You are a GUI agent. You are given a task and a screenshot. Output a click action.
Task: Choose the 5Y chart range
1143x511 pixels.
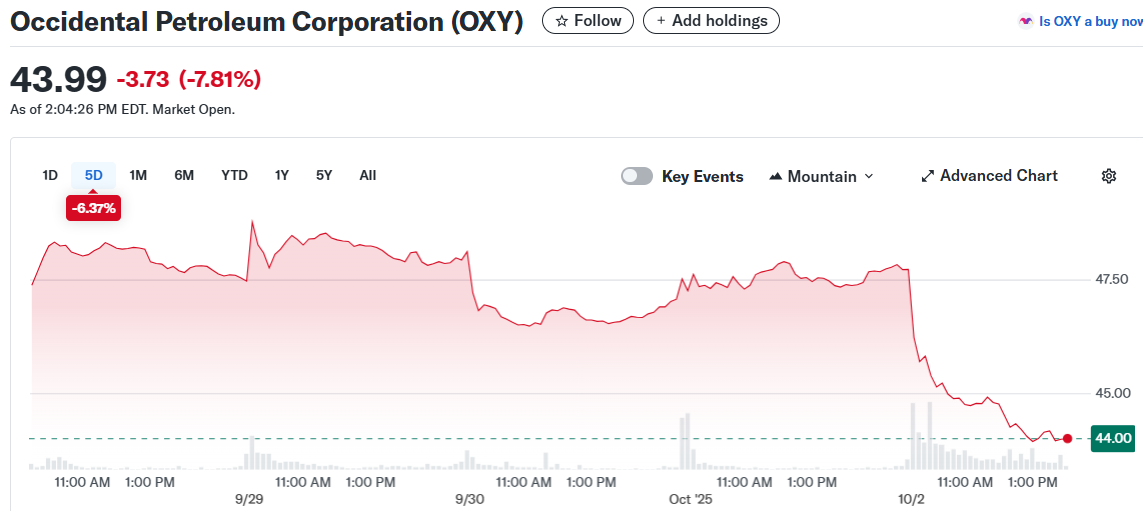(x=324, y=175)
